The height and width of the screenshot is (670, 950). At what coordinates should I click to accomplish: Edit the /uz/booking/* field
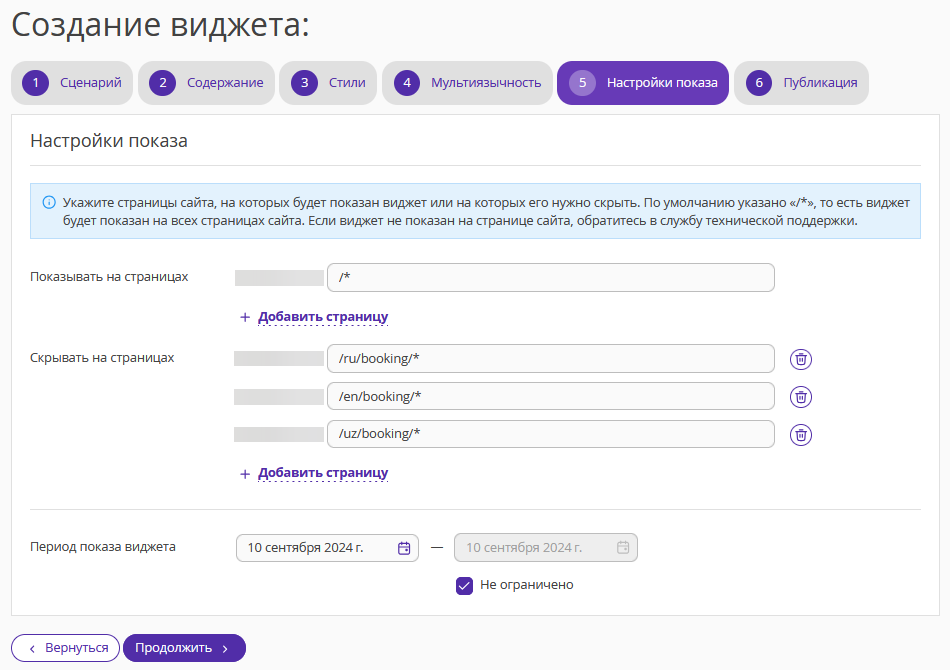pyautogui.click(x=551, y=434)
